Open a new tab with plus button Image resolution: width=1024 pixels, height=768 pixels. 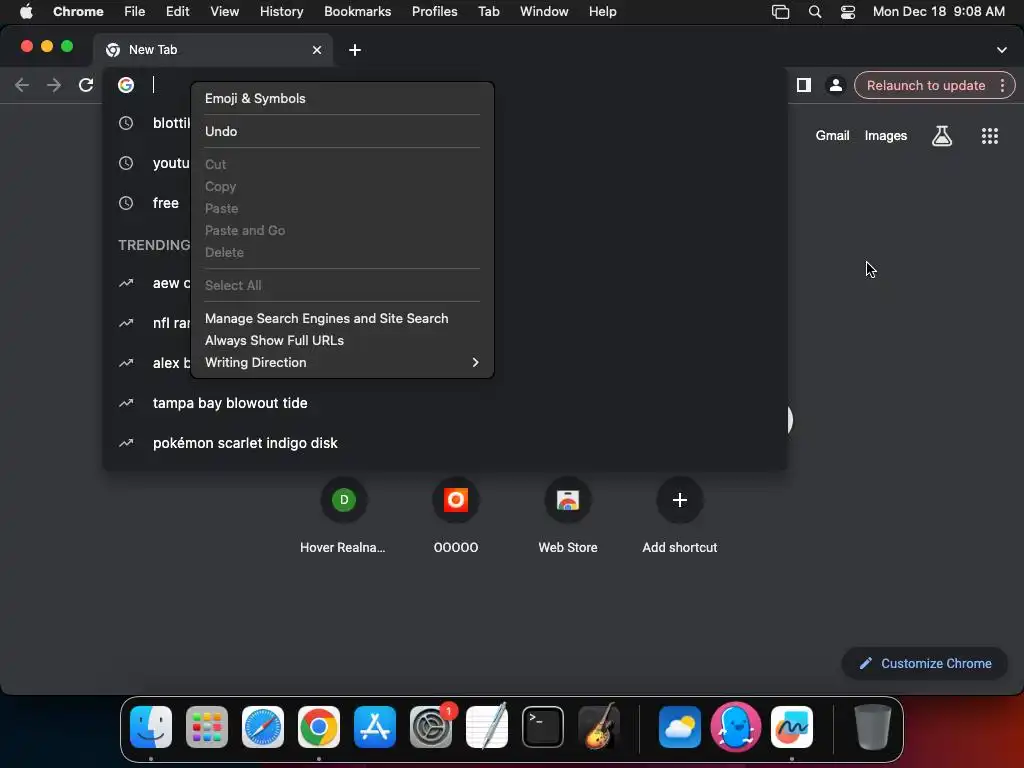point(355,50)
